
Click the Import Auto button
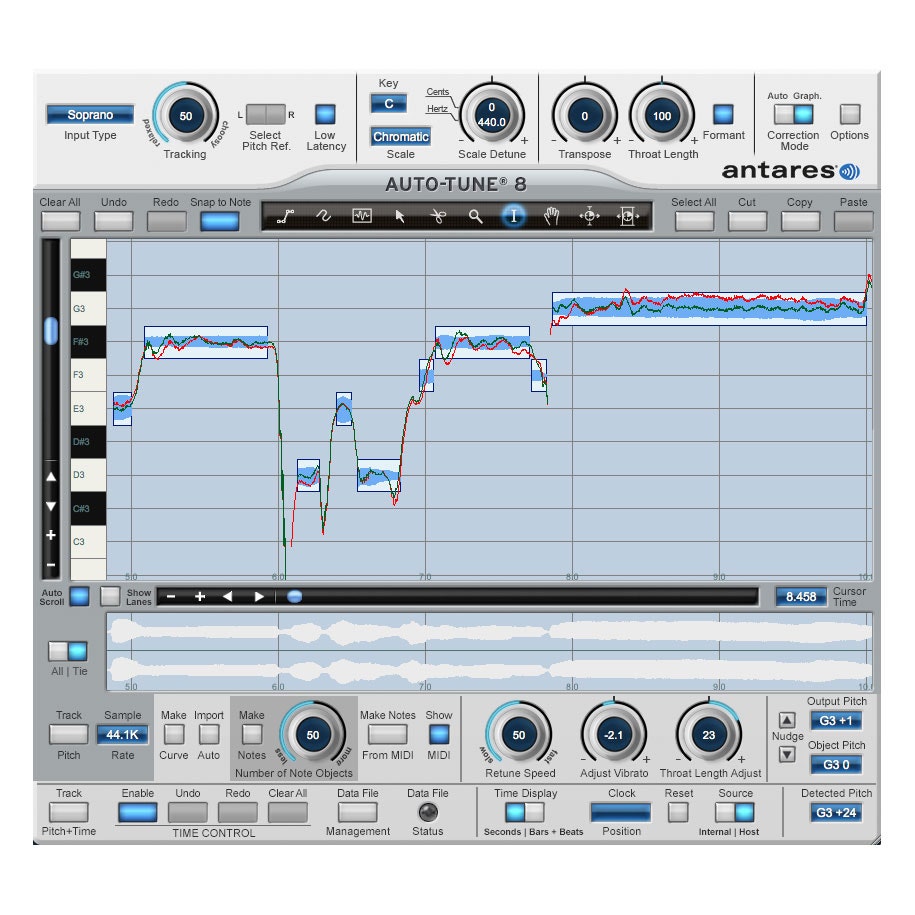(x=209, y=734)
